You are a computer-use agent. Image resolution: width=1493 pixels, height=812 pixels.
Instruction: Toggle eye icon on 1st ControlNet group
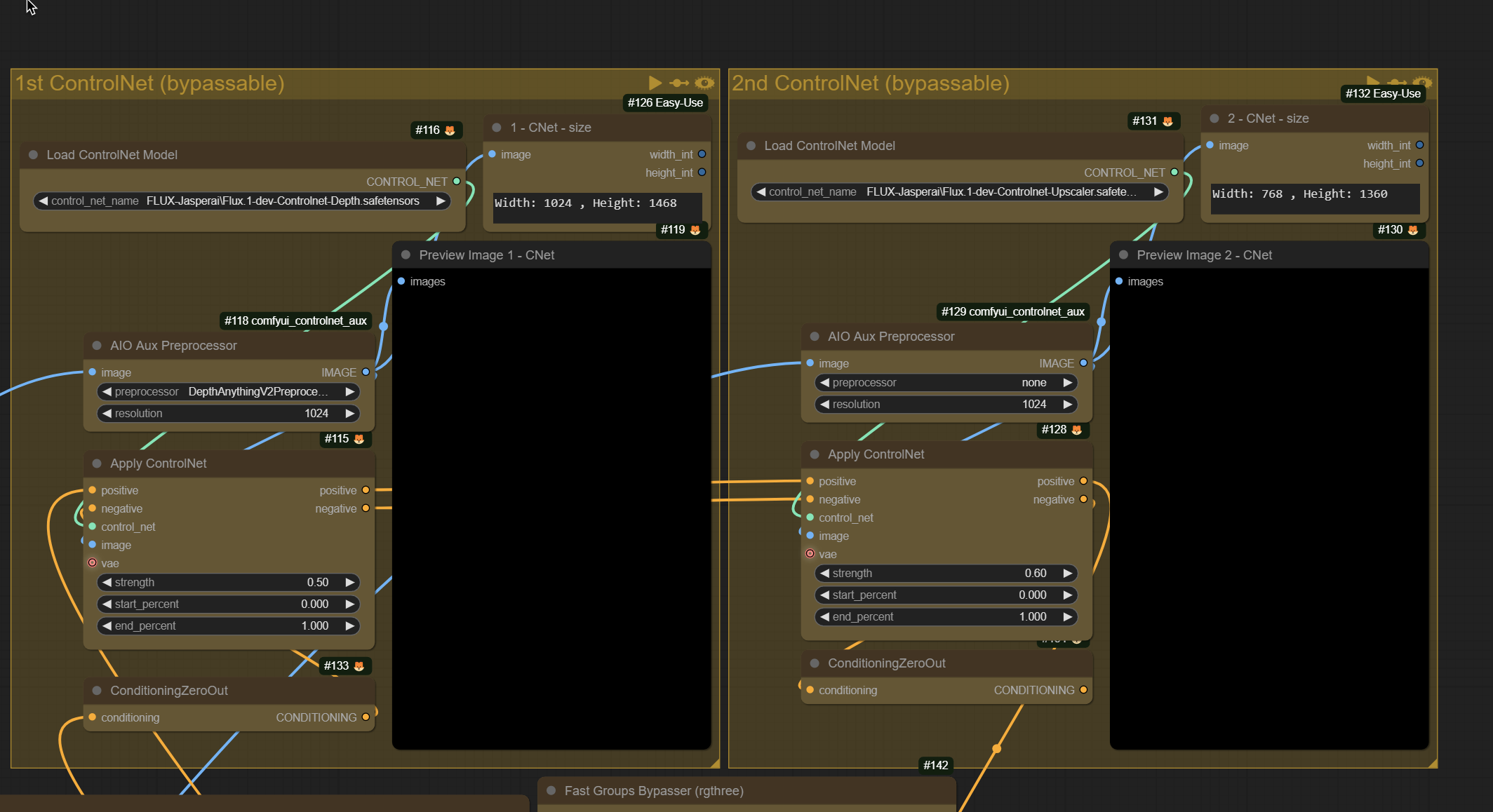(x=704, y=83)
